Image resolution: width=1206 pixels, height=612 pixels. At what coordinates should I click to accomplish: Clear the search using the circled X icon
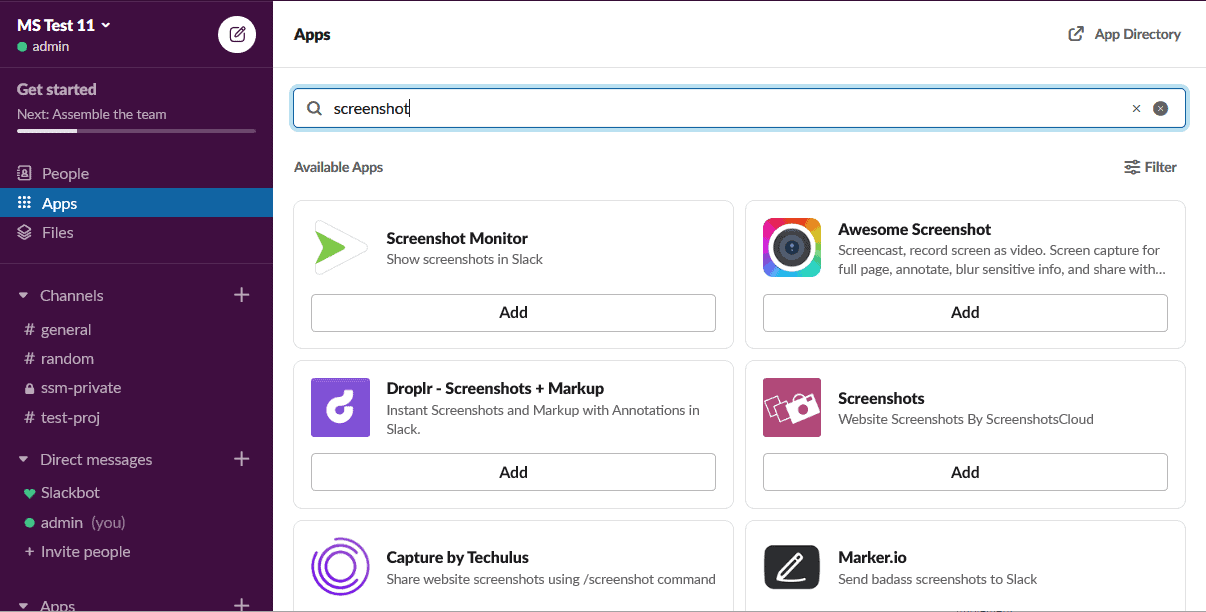[x=1160, y=108]
